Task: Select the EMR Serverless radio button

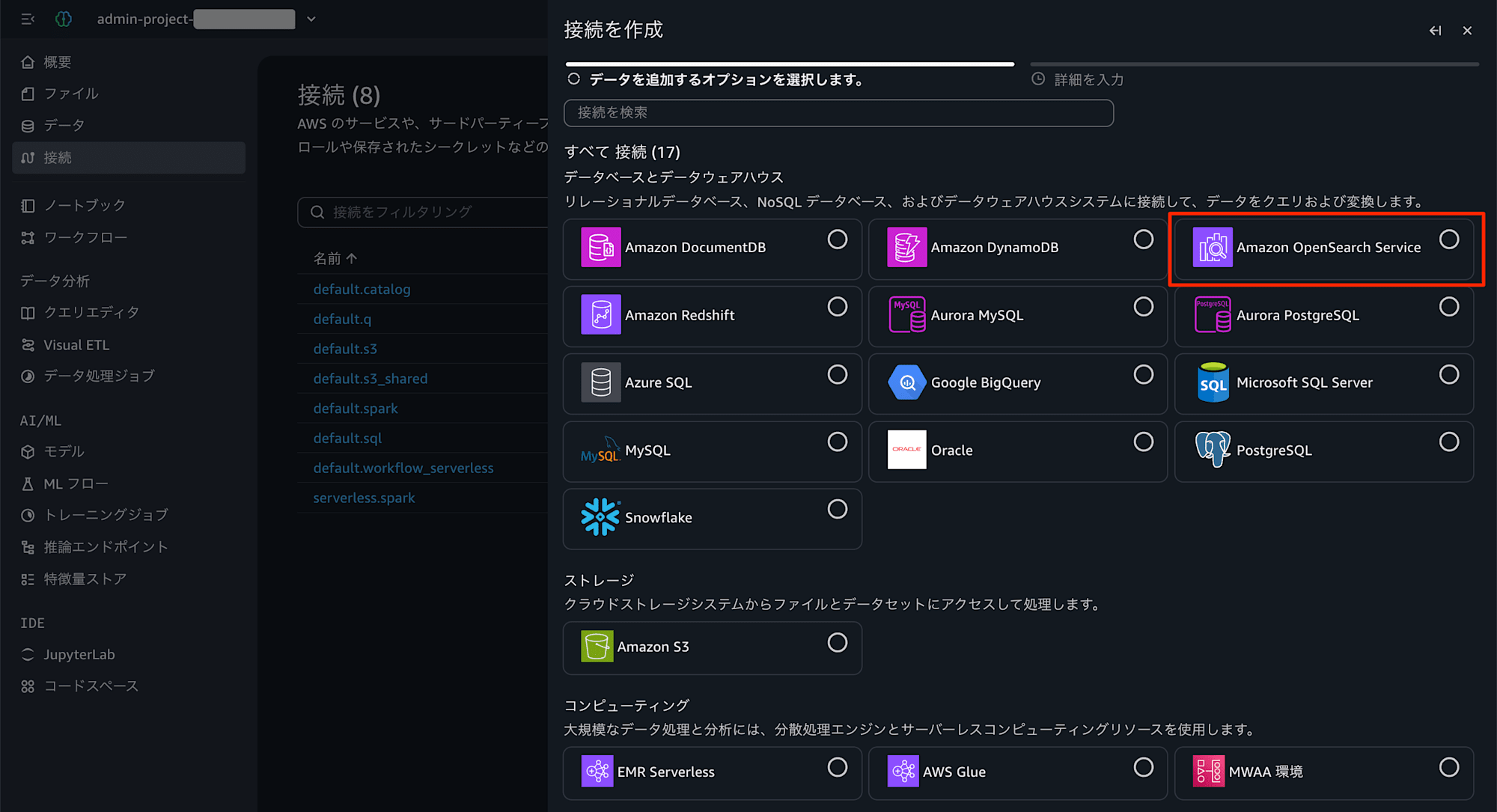Action: (838, 767)
